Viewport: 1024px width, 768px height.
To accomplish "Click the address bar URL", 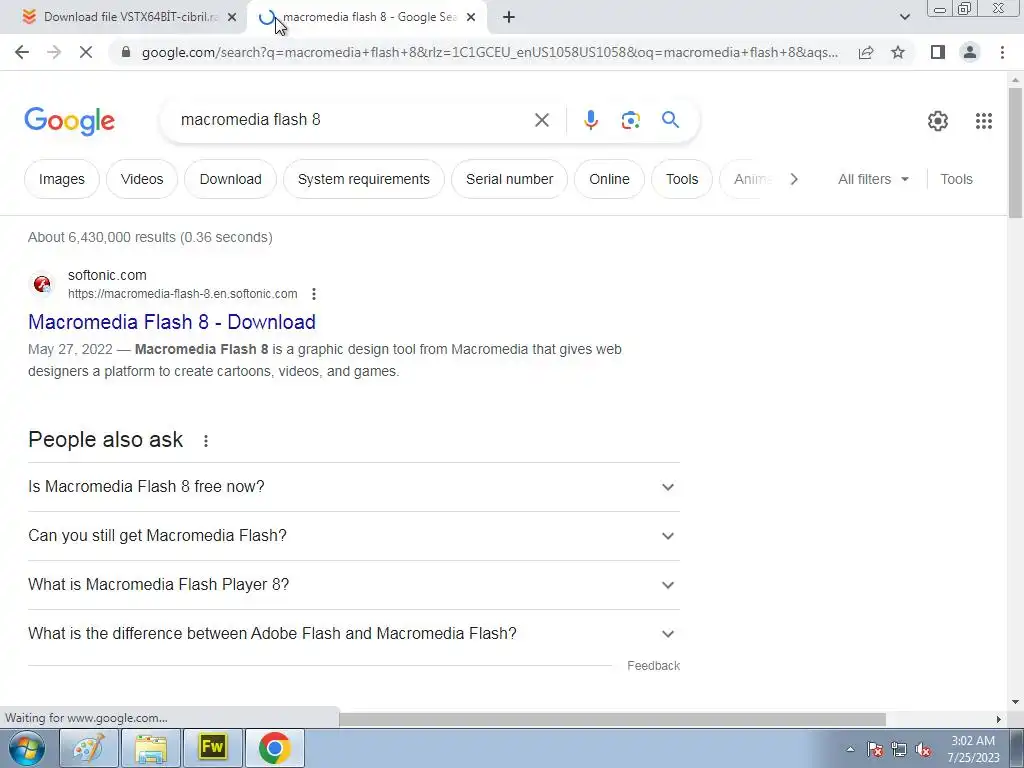I will (490, 52).
